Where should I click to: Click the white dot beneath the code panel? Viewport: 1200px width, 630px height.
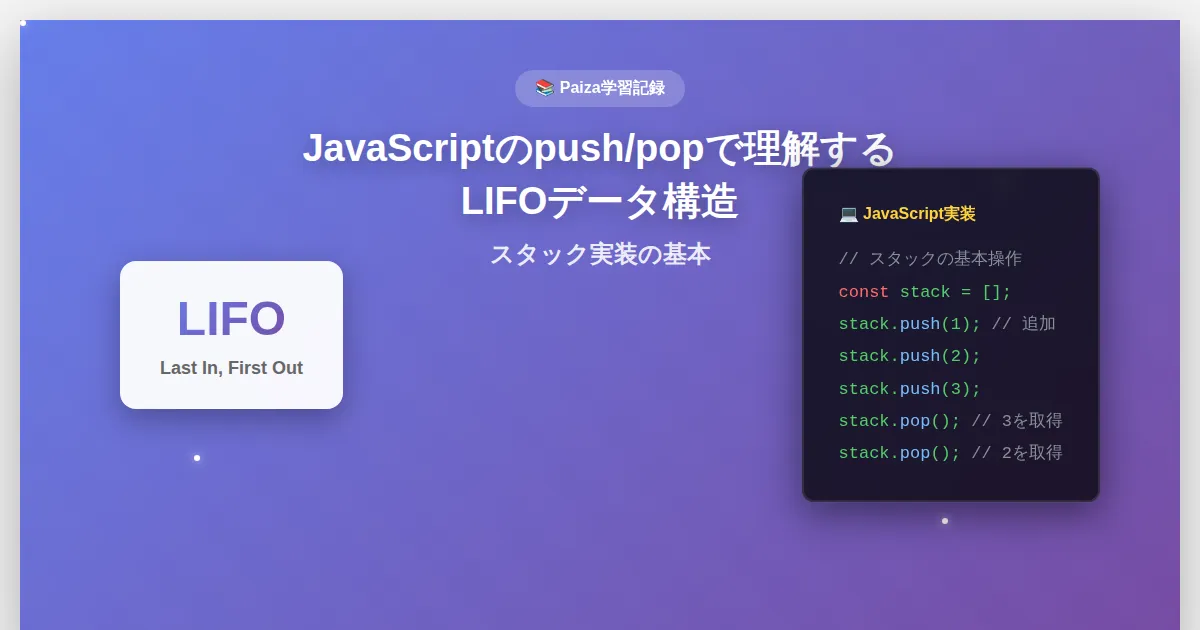pyautogui.click(x=945, y=521)
